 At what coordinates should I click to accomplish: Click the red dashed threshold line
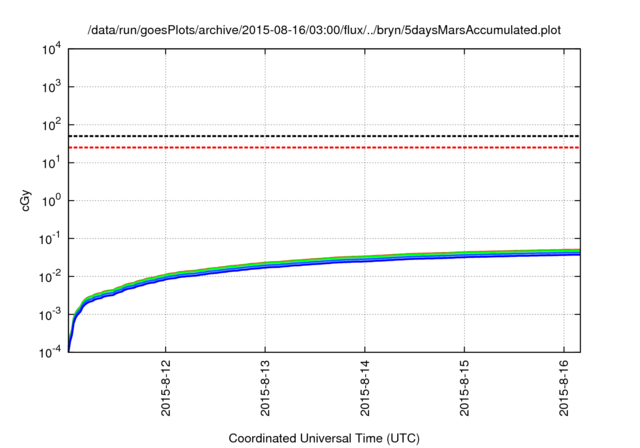pyautogui.click(x=324, y=147)
